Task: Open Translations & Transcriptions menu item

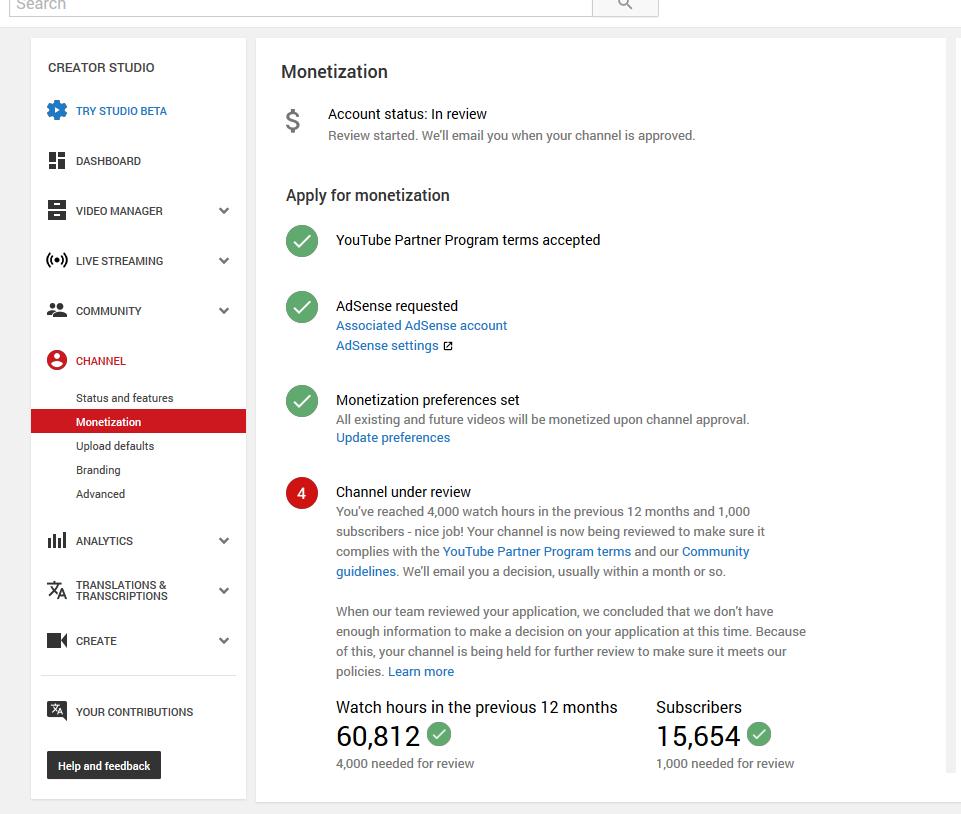Action: coord(121,590)
